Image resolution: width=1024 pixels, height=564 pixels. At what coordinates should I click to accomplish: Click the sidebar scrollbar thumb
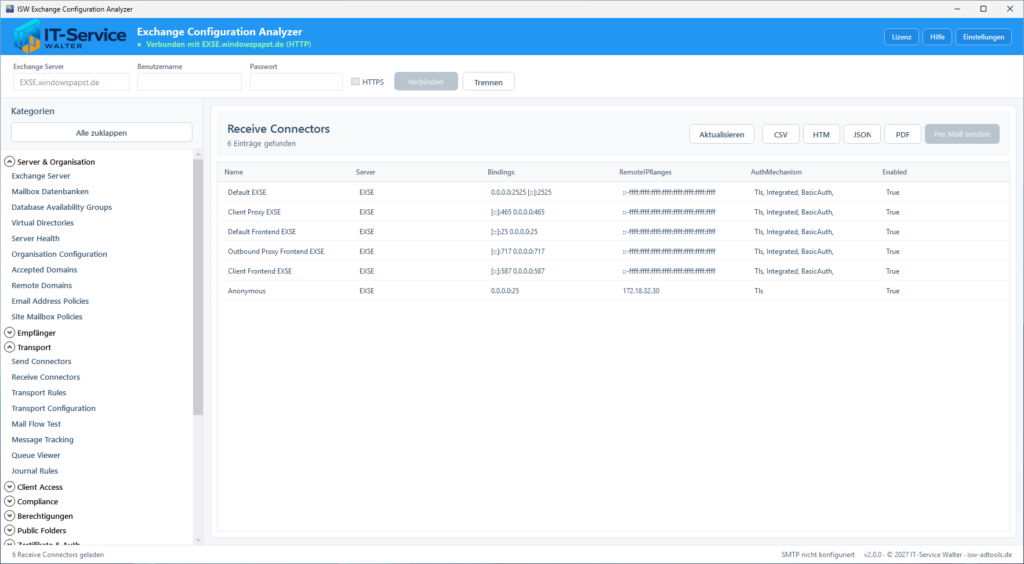[198, 287]
